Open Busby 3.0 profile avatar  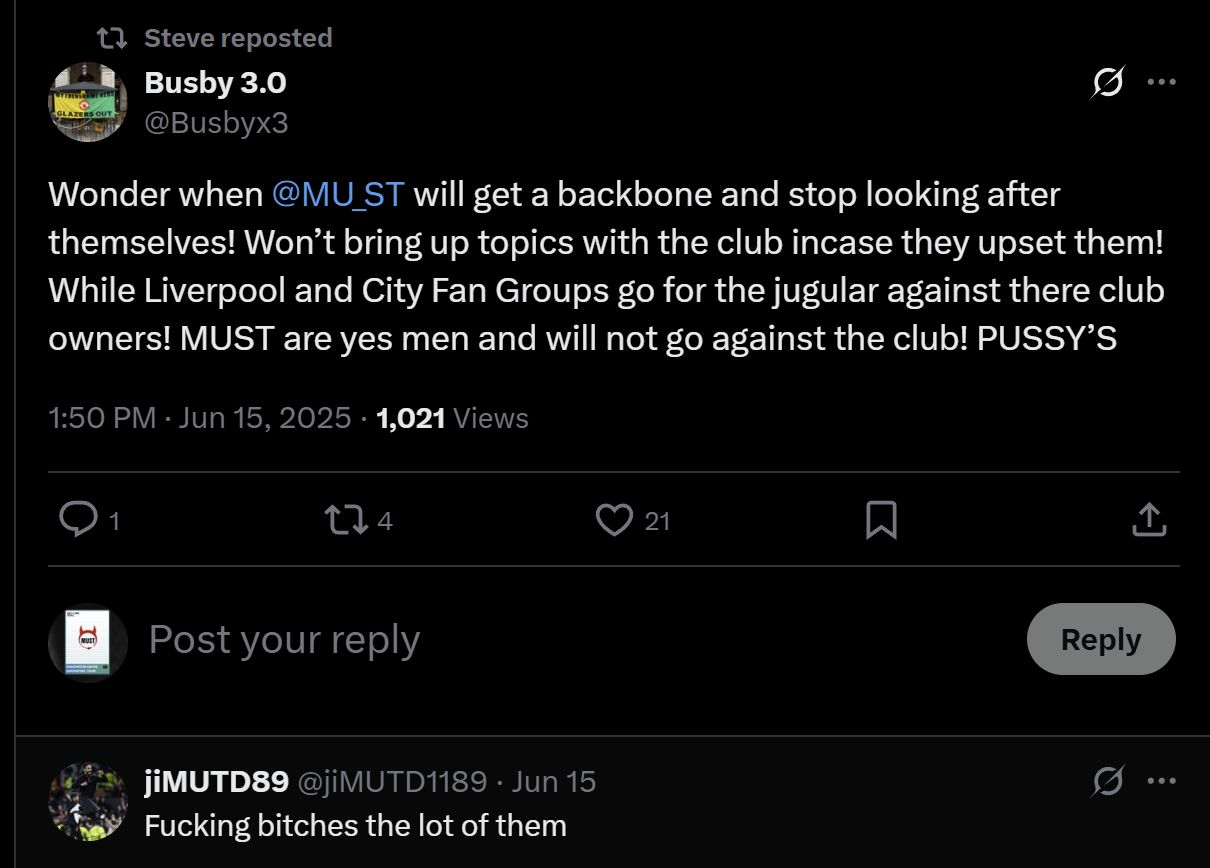pos(88,102)
